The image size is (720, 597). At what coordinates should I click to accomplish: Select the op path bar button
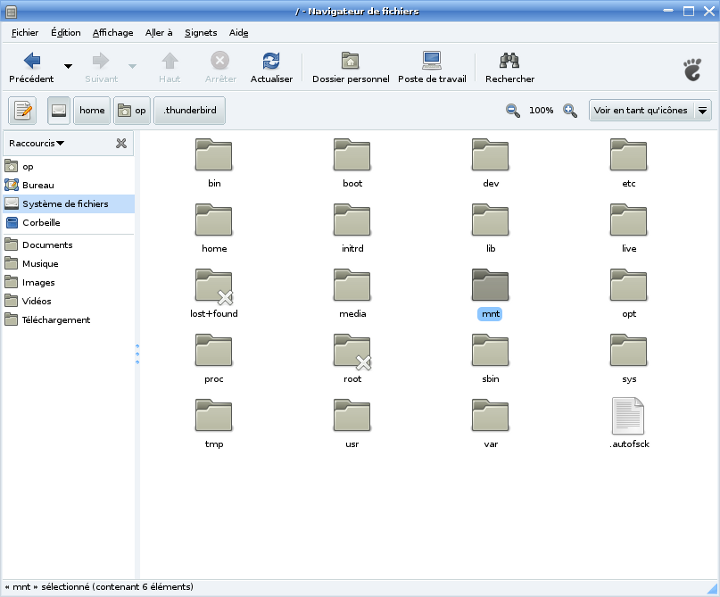[x=132, y=111]
